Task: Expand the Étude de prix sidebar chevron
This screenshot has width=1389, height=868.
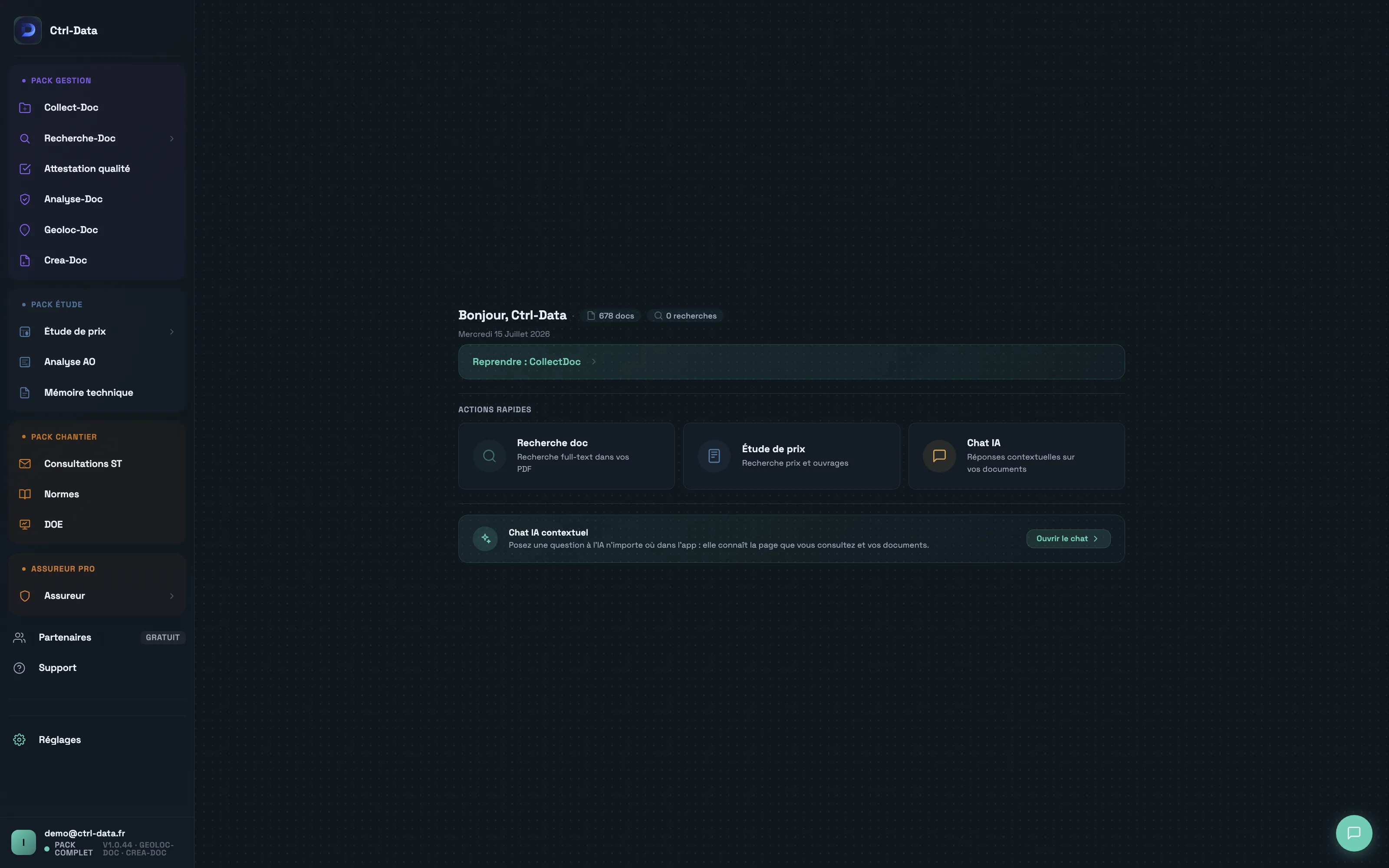Action: point(171,331)
